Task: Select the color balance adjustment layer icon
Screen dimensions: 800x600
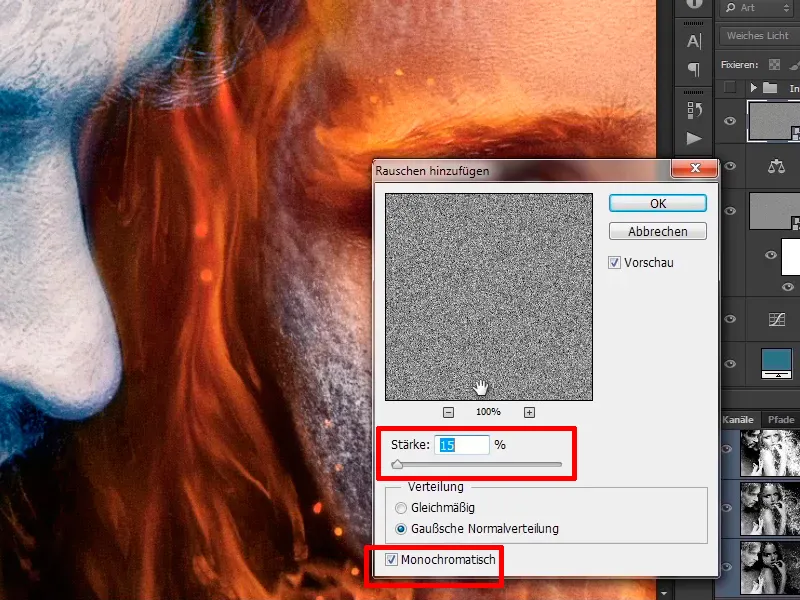Action: pyautogui.click(x=776, y=166)
